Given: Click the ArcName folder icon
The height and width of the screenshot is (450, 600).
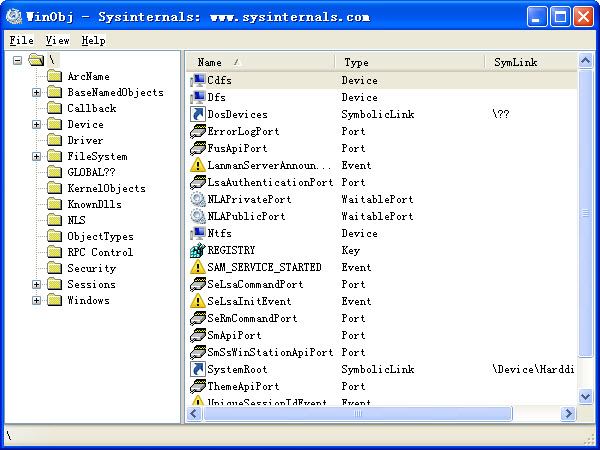Looking at the screenshot, I should (x=55, y=76).
